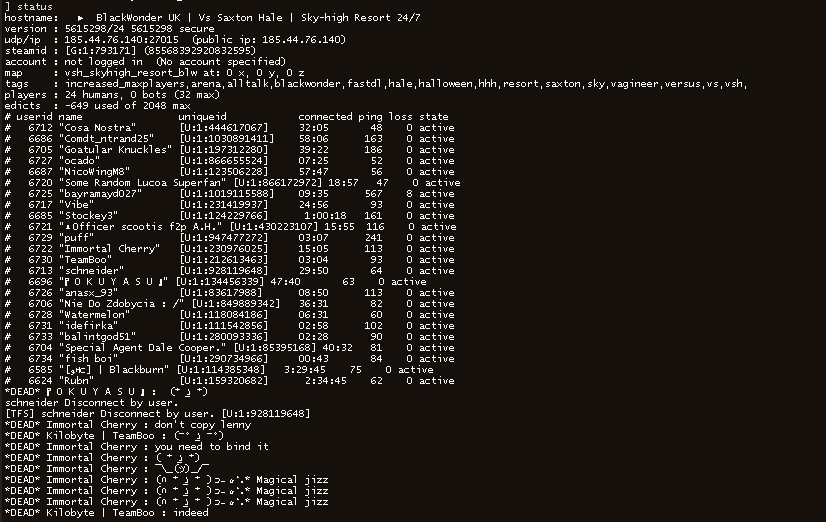This screenshot has height=522, width=826.
Task: Click Kilobyte | TeamBoo's "indeed" message
Action: (x=191, y=513)
